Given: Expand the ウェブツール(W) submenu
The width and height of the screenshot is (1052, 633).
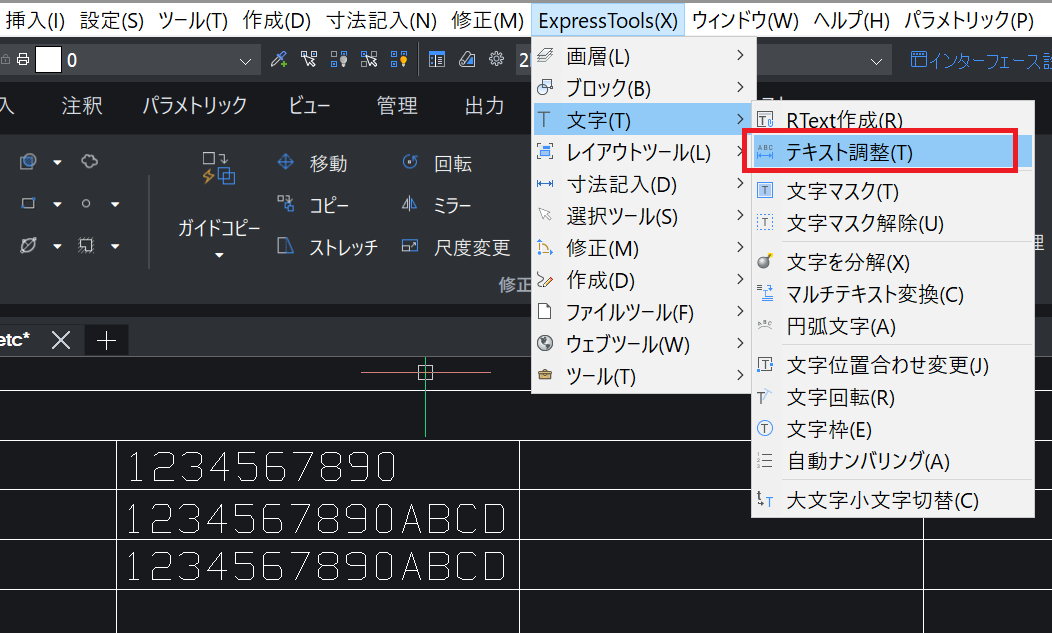Looking at the screenshot, I should 643,344.
